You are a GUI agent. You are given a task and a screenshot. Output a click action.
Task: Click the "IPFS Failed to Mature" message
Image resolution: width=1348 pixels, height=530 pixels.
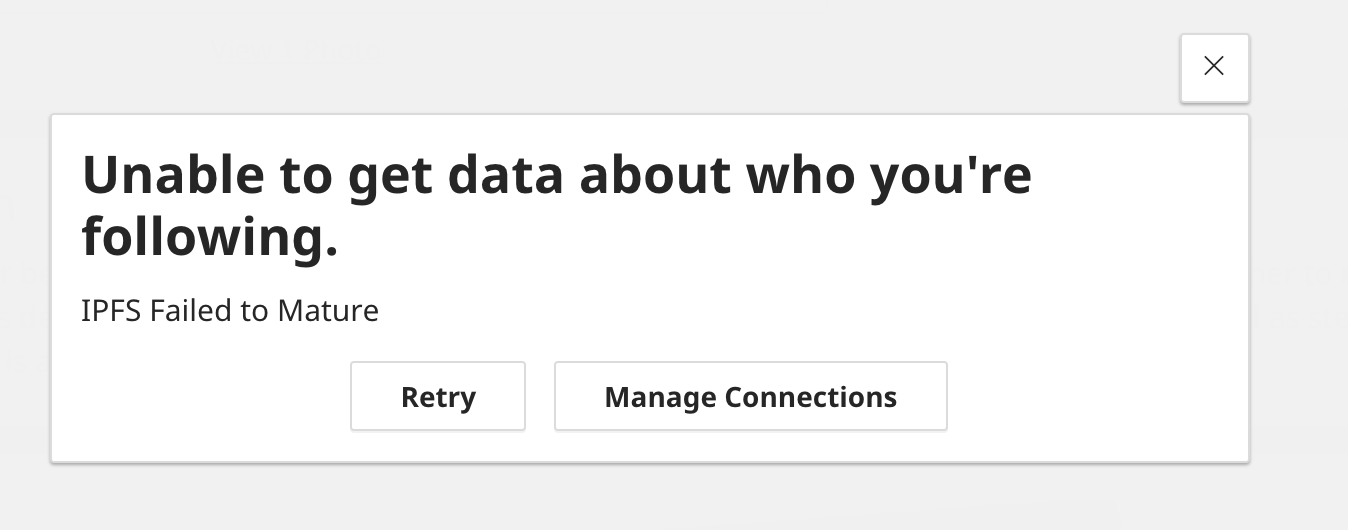(x=230, y=311)
